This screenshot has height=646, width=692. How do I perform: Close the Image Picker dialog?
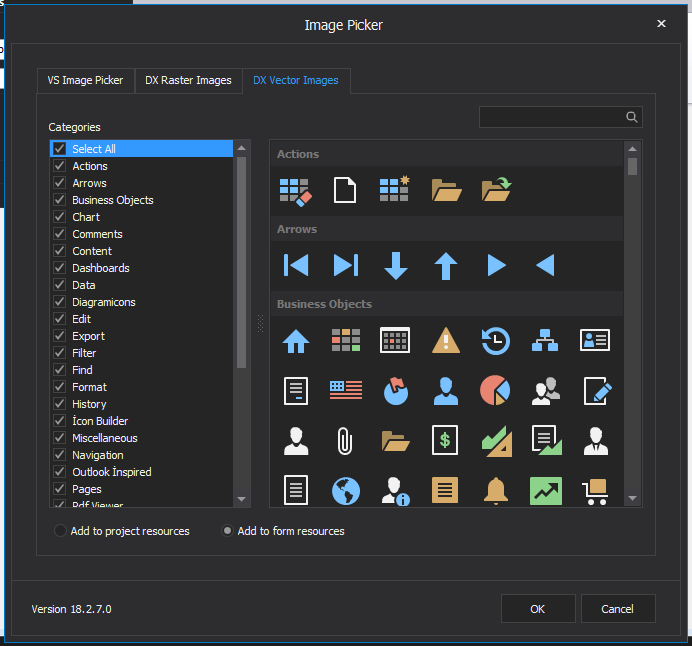[661, 23]
